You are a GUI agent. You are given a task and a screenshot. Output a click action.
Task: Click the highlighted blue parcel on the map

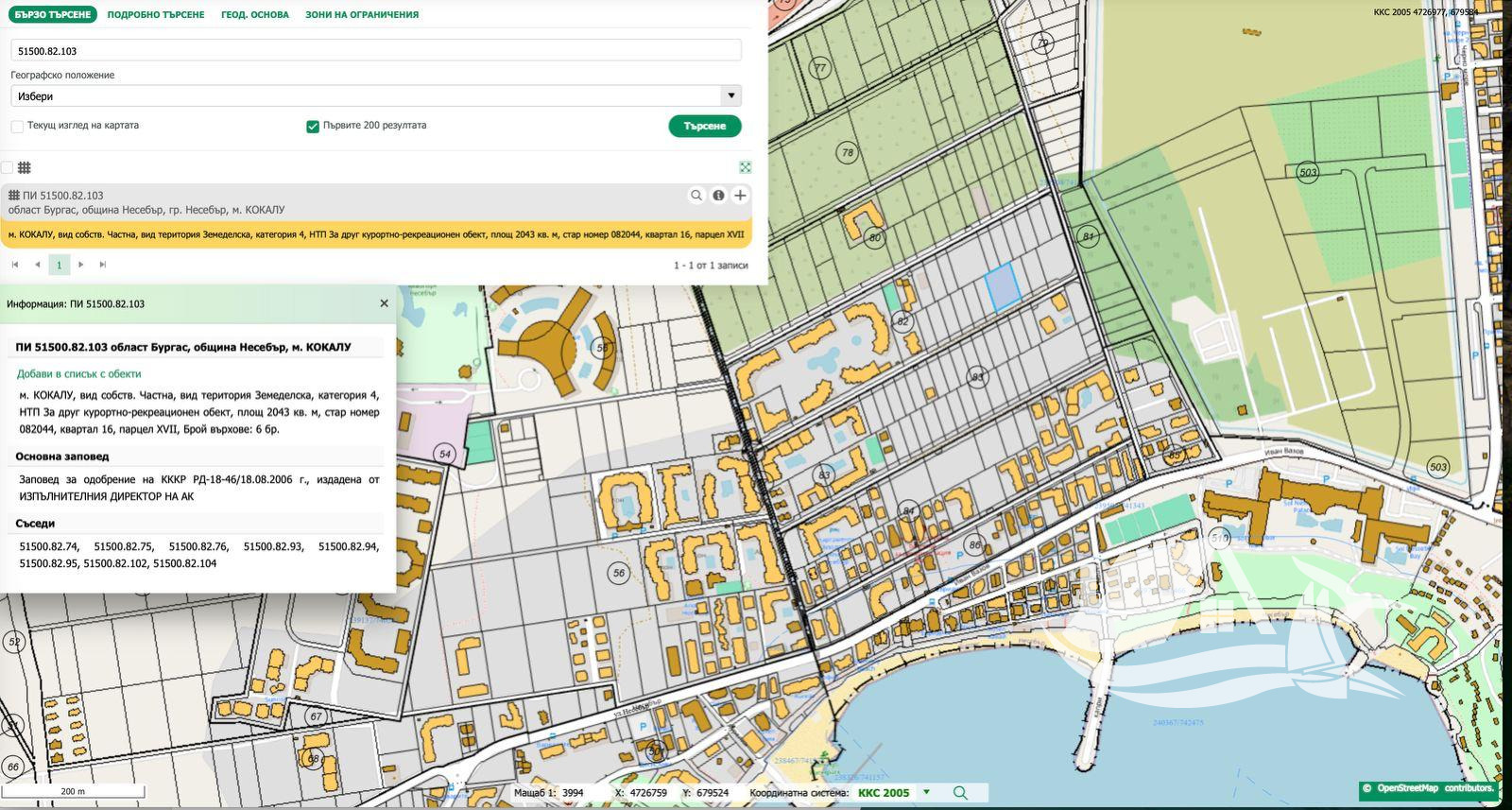1001,287
